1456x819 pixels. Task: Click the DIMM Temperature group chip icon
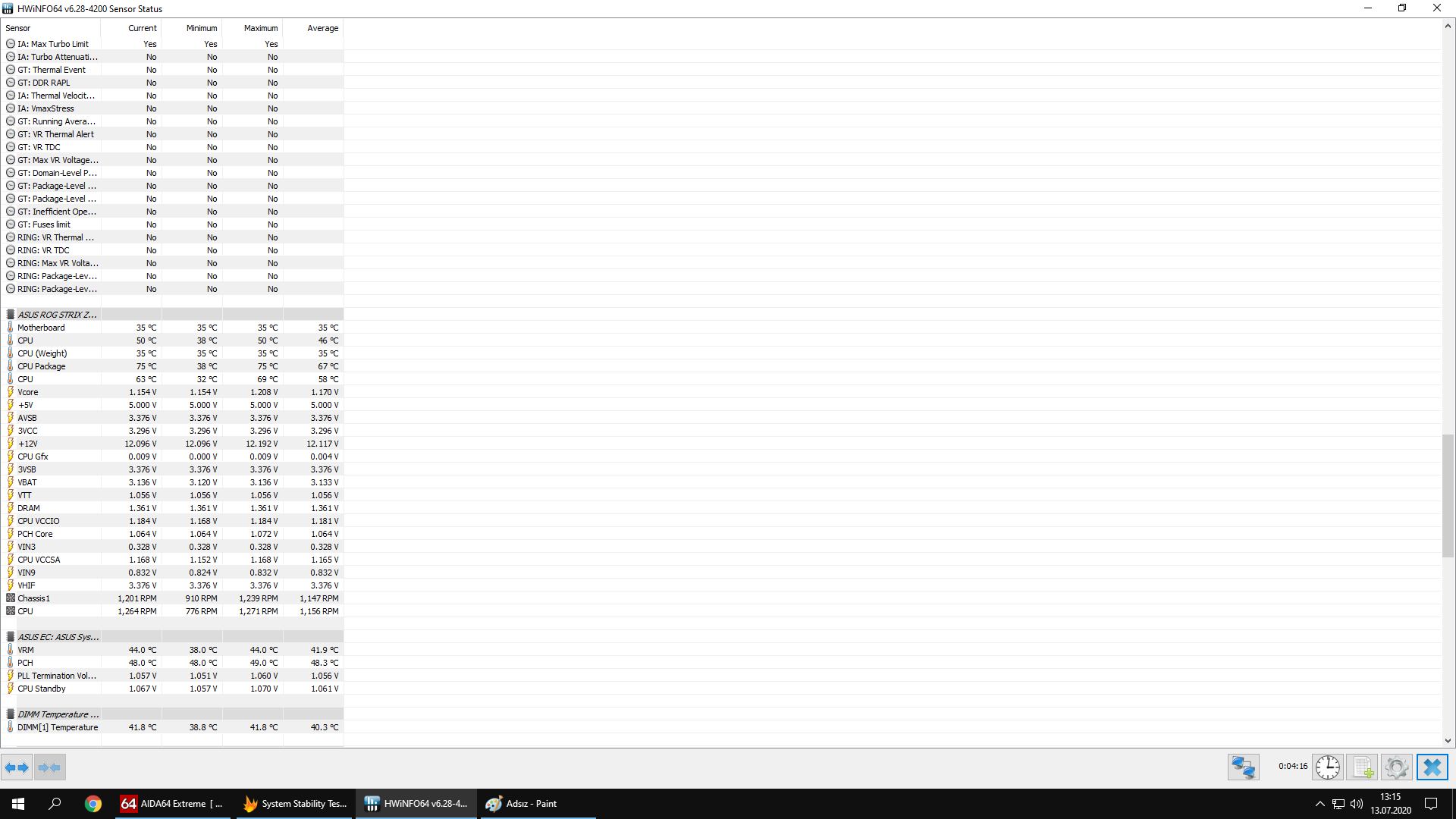tap(11, 714)
